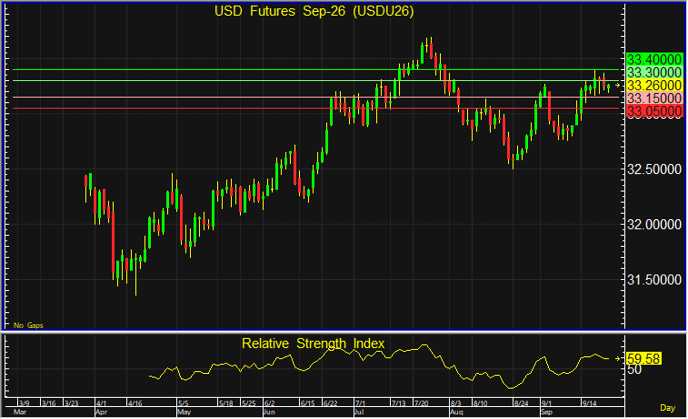Click the Mar month label
Image resolution: width=688 pixels, height=419 pixels.
click(20, 412)
